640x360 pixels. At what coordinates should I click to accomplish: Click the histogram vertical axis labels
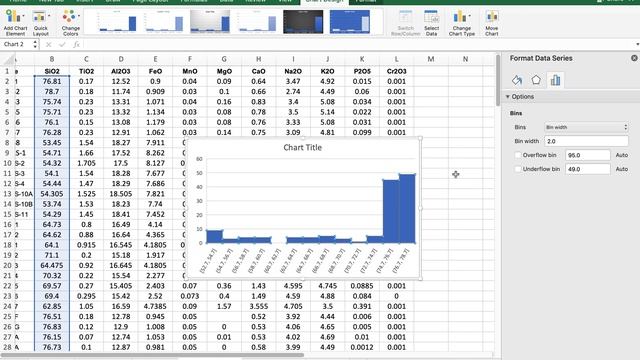[x=200, y=201]
